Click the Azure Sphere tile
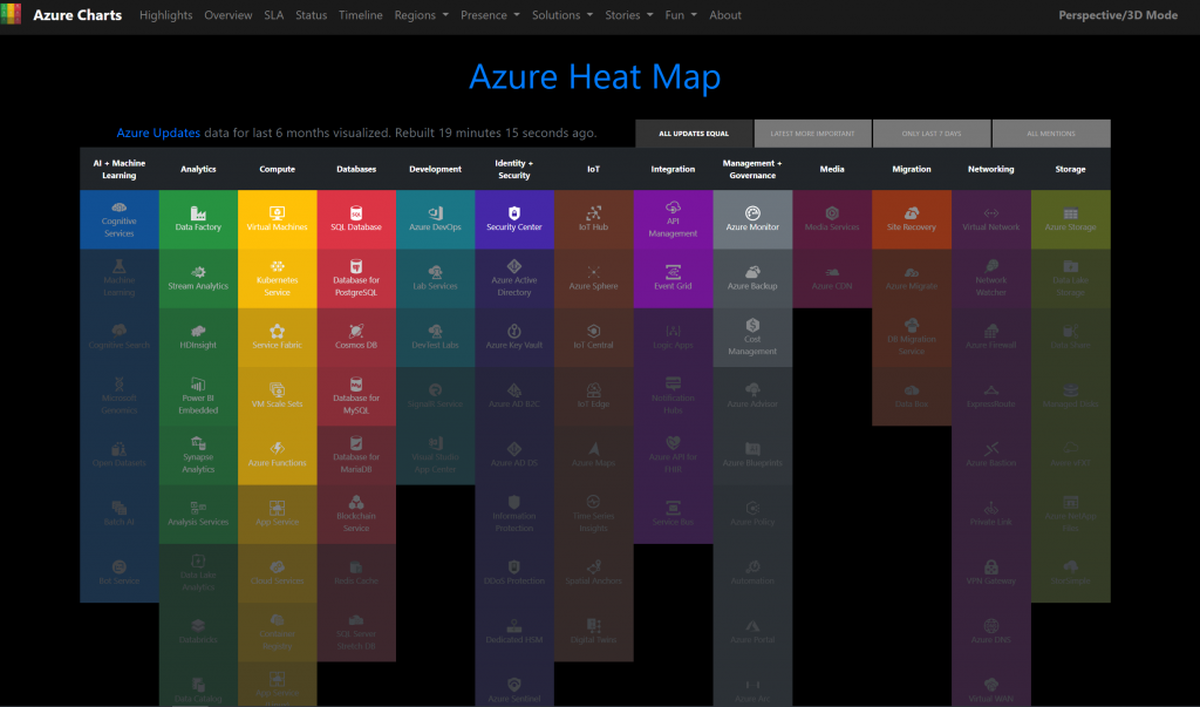Viewport: 1200px width, 707px height. [x=593, y=278]
